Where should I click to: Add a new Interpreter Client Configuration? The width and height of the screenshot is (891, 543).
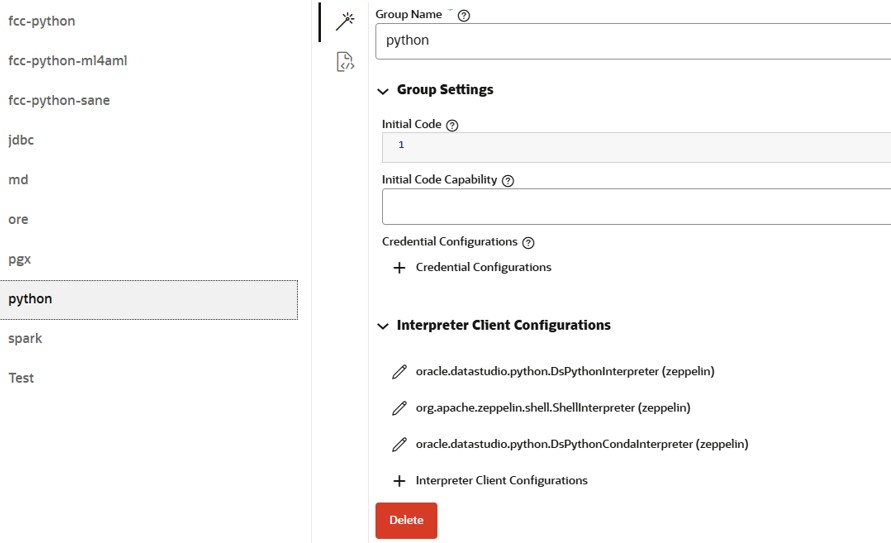(x=399, y=481)
